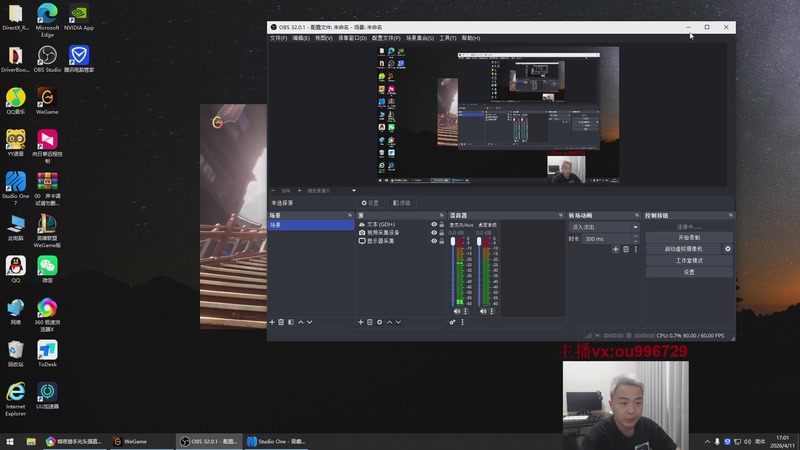Click the Start Virtual Camera button
The width and height of the screenshot is (800, 450).
point(684,249)
